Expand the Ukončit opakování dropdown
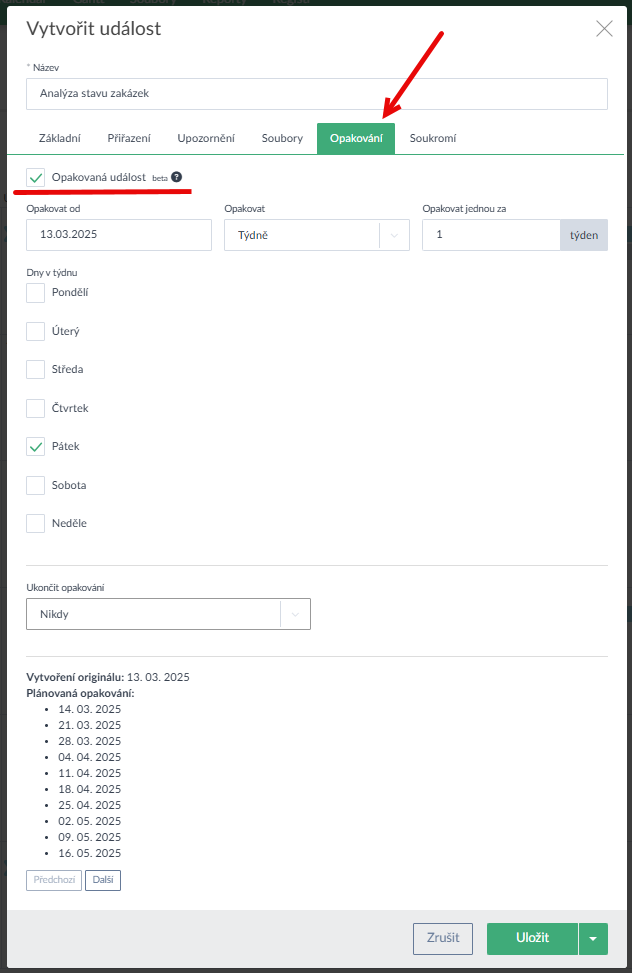 [168, 614]
